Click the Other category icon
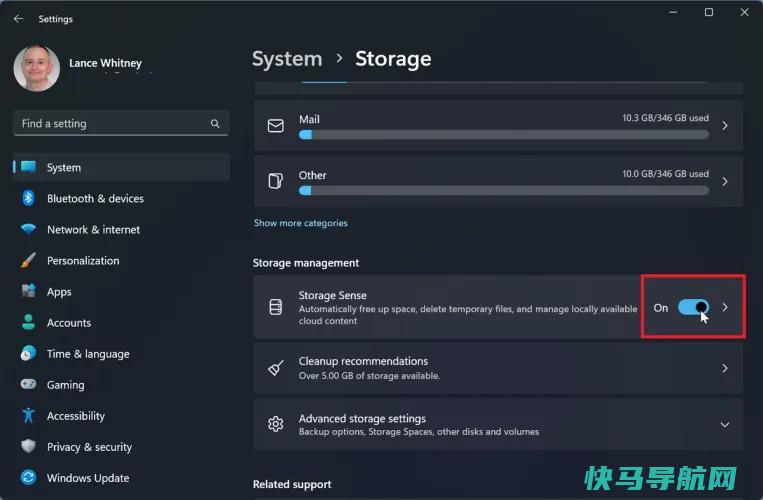The image size is (763, 500). (x=276, y=181)
